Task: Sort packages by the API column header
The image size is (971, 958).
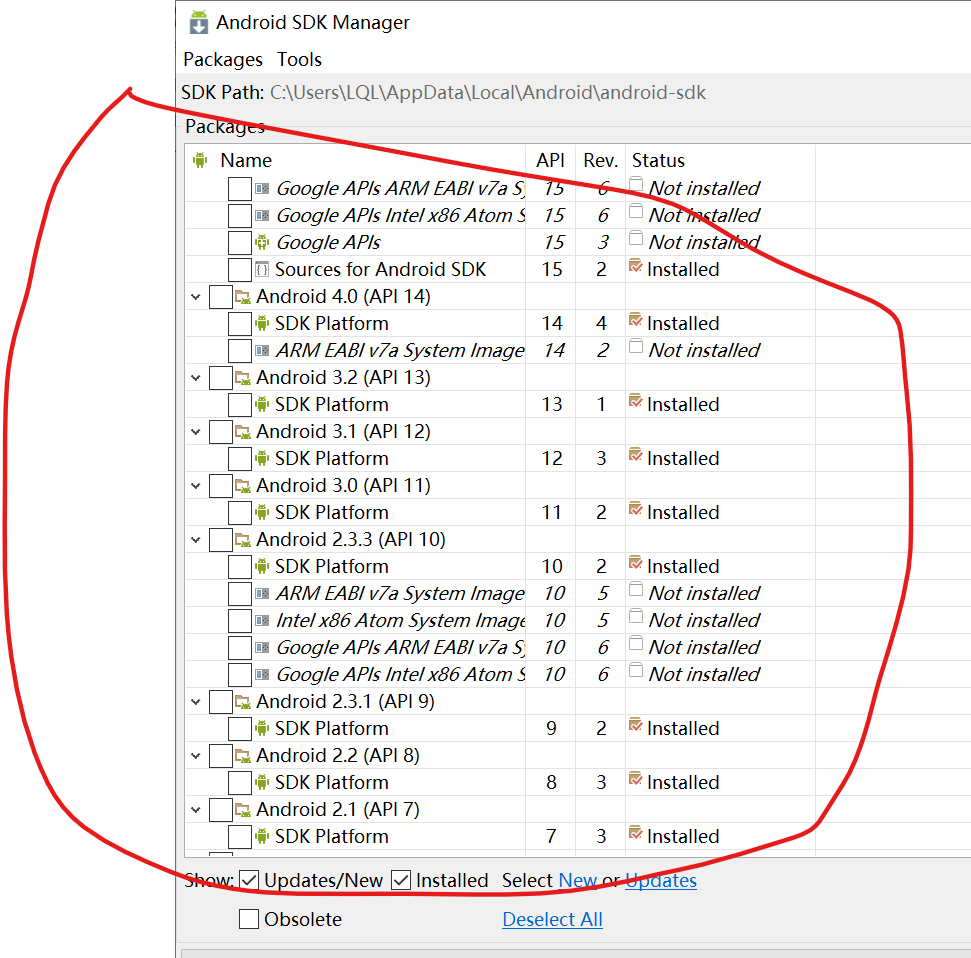Action: tap(550, 160)
